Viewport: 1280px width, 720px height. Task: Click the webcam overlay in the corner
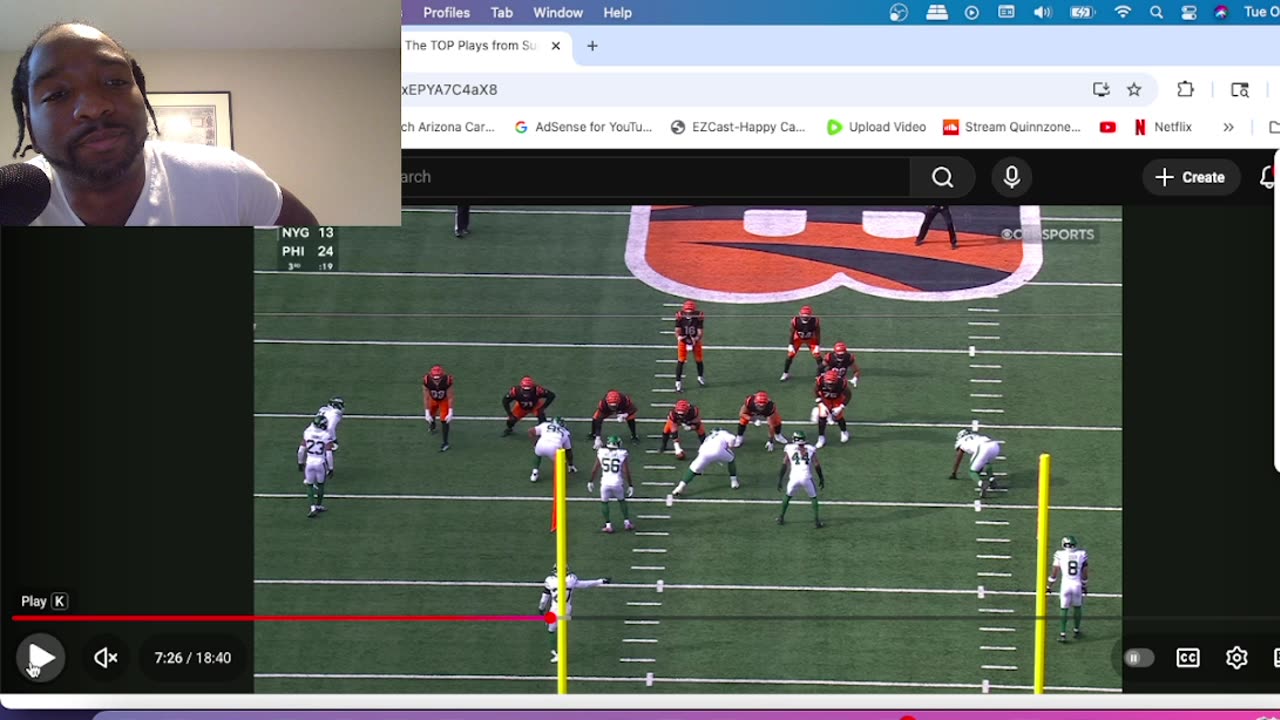[200, 113]
